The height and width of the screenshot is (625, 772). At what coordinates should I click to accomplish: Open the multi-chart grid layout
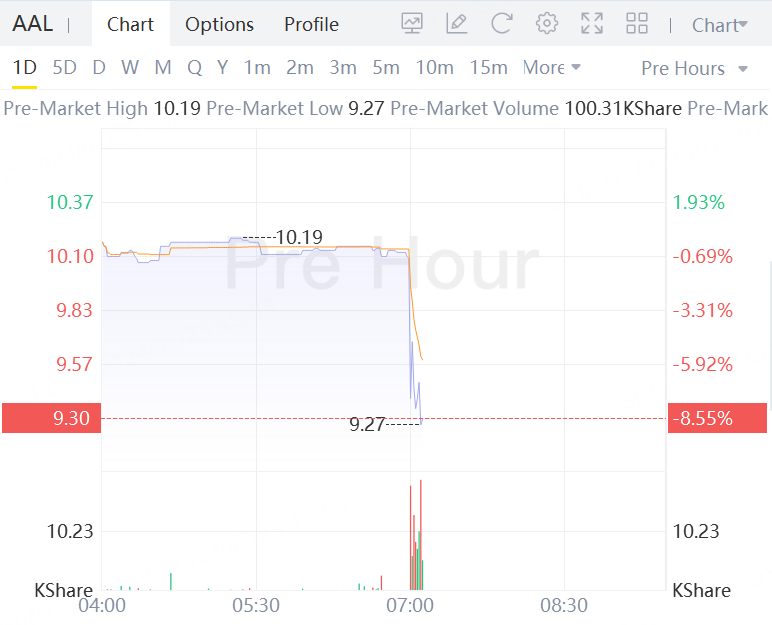point(636,24)
